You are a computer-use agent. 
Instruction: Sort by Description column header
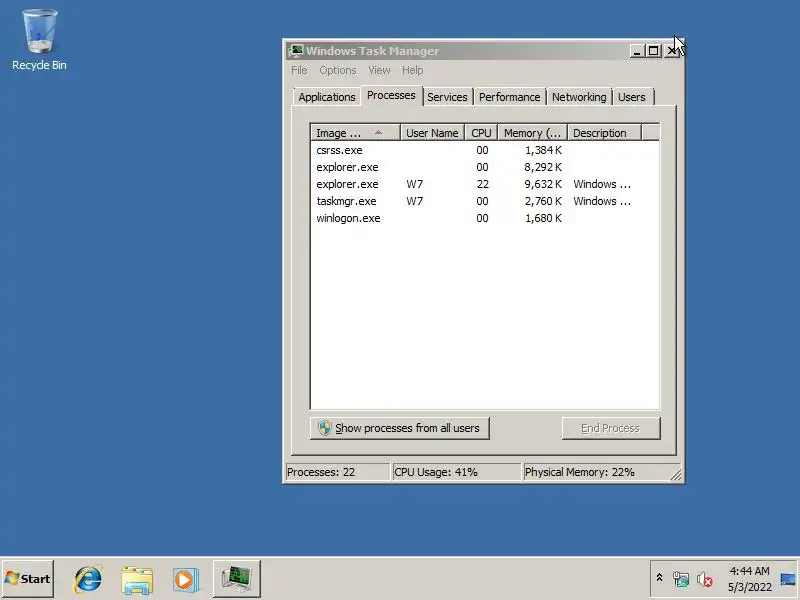604,133
